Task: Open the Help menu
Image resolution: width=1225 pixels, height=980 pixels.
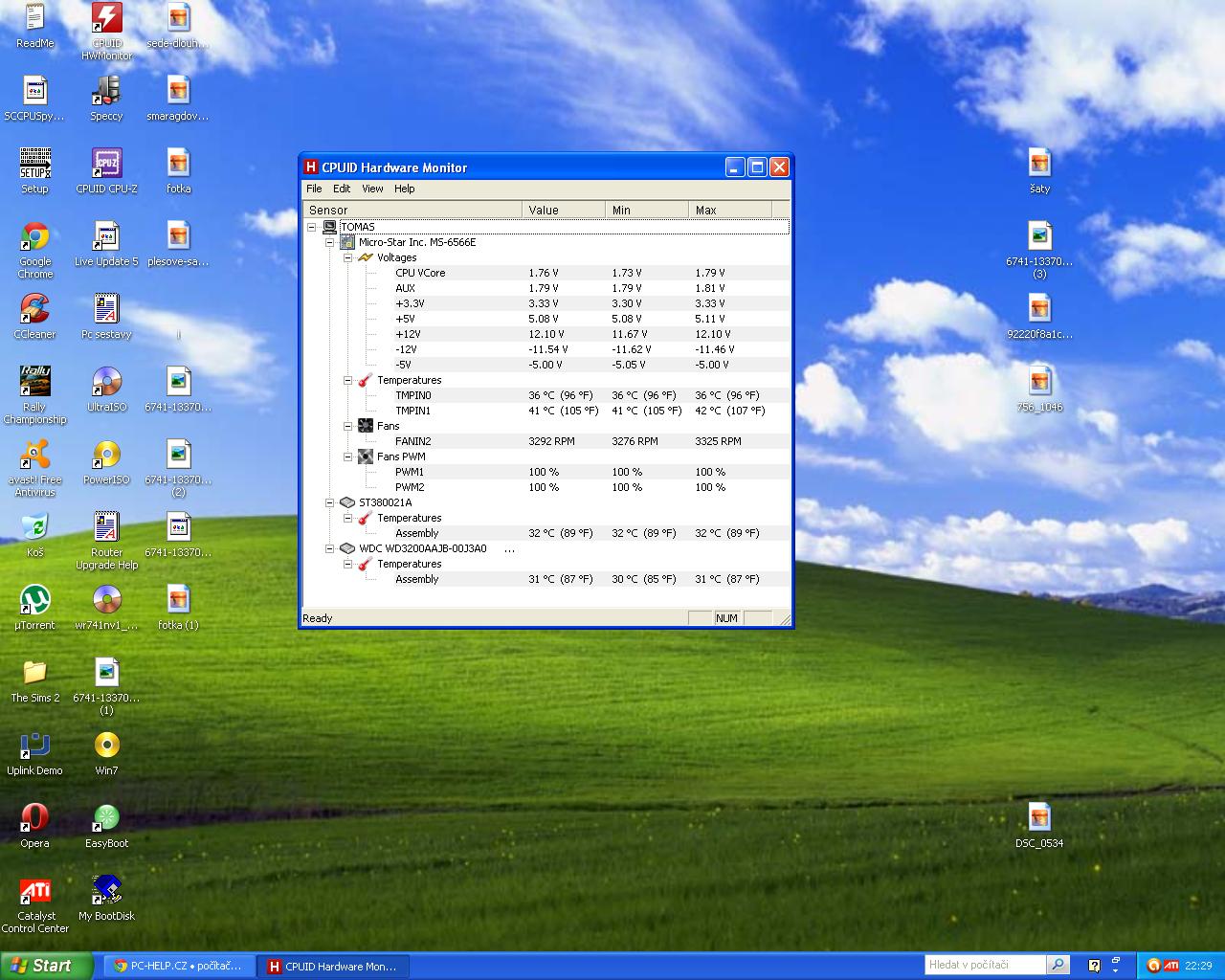Action: (x=405, y=189)
